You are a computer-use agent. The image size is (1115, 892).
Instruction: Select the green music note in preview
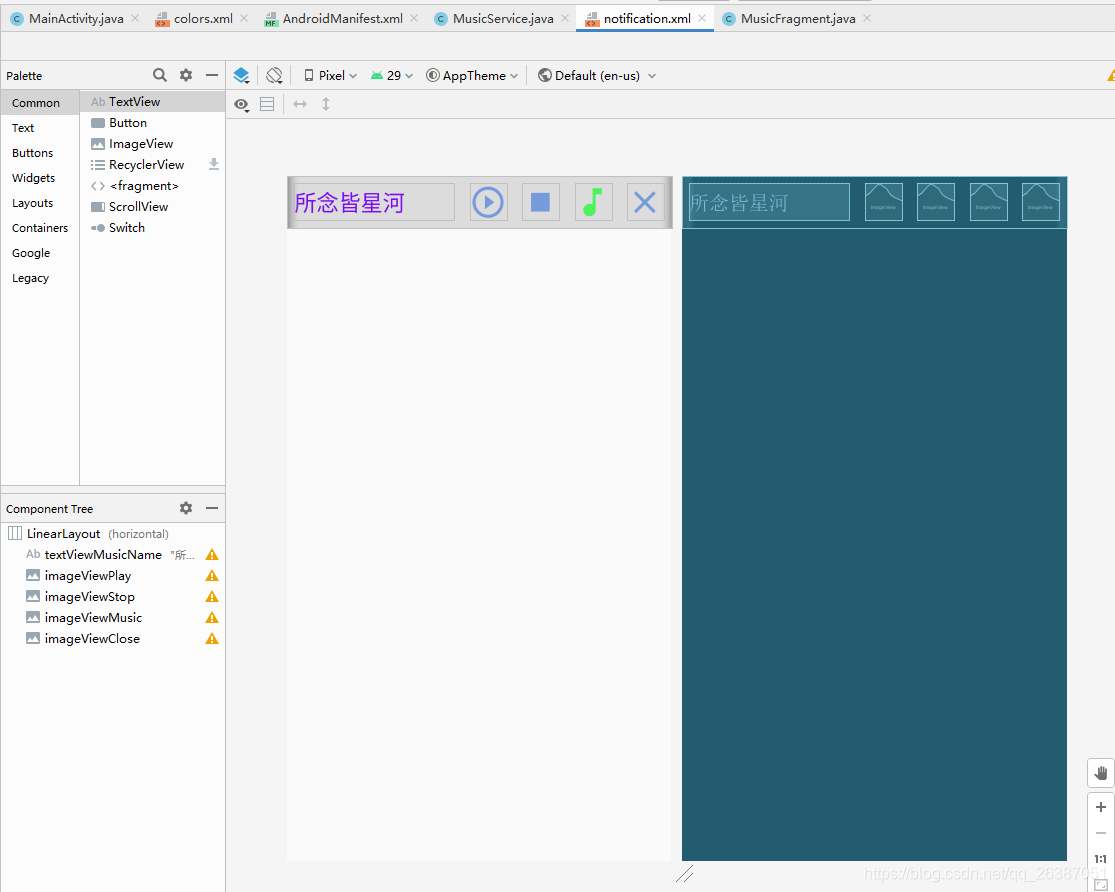(593, 202)
